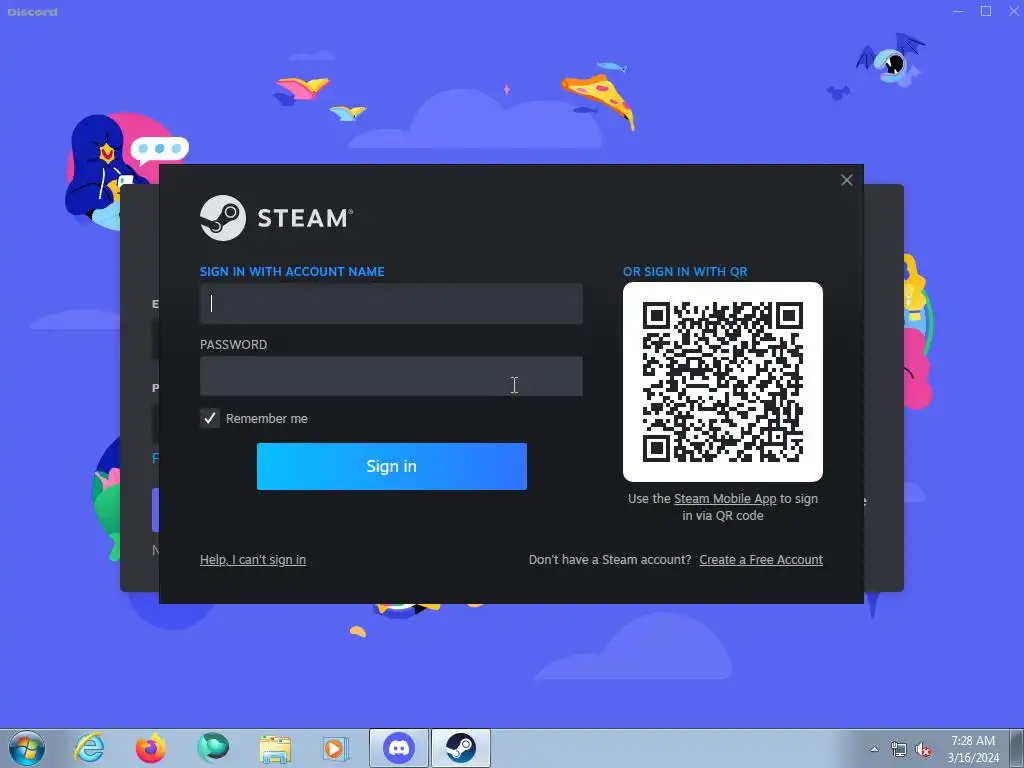Minimize the Discord window
Image resolution: width=1024 pixels, height=768 pixels.
958,11
